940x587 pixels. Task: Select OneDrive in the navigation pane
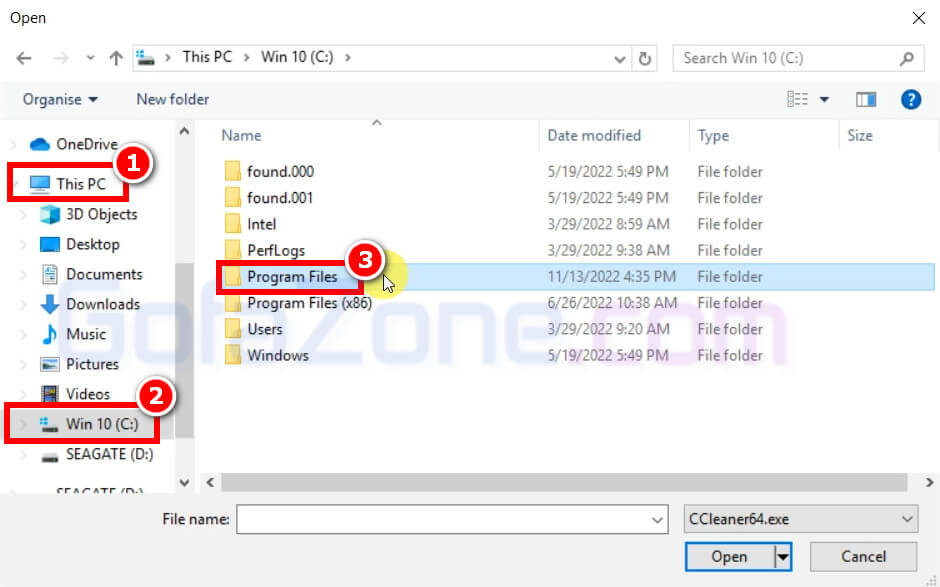(86, 144)
